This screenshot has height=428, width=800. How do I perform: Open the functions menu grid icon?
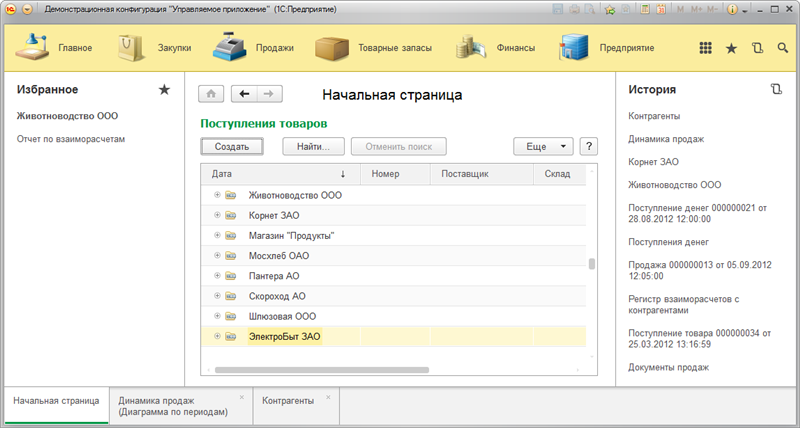(x=705, y=48)
